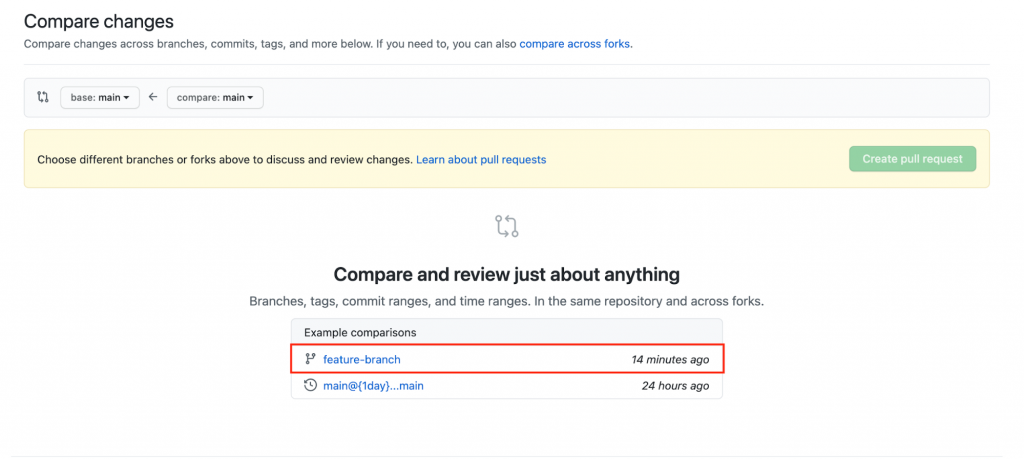Click the compare icon left of base selector
Viewport: 1024px width, 459px height.
(42, 97)
